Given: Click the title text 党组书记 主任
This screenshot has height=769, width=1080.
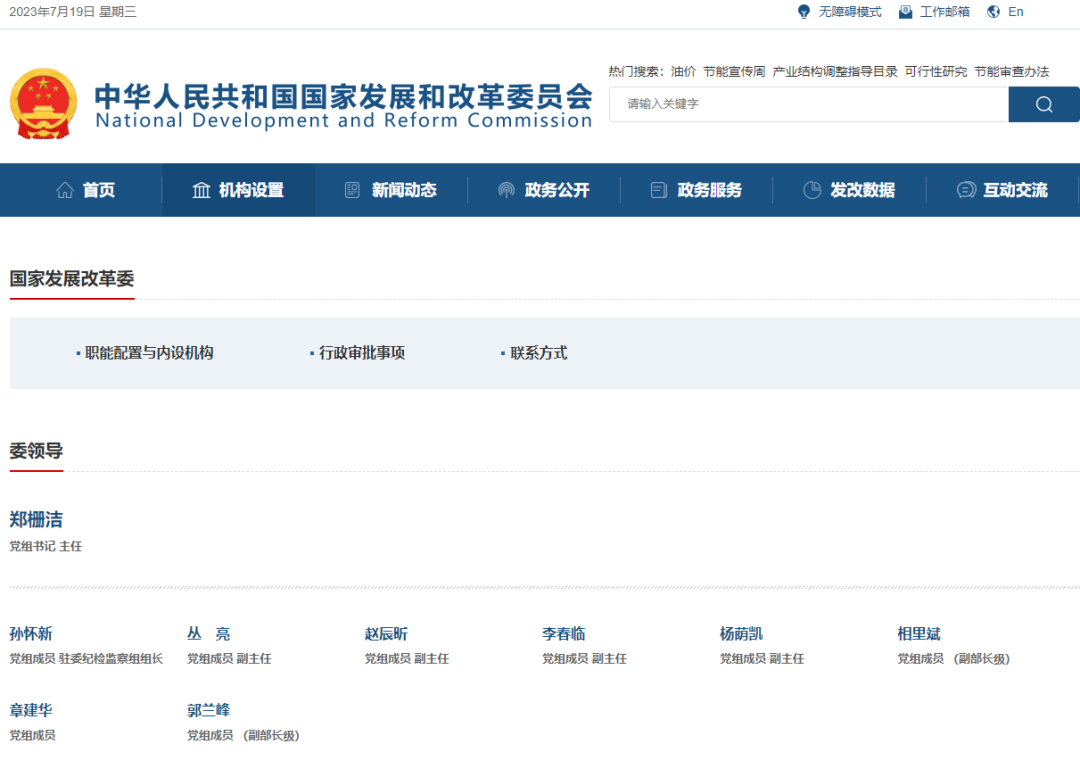Looking at the screenshot, I should (45, 546).
